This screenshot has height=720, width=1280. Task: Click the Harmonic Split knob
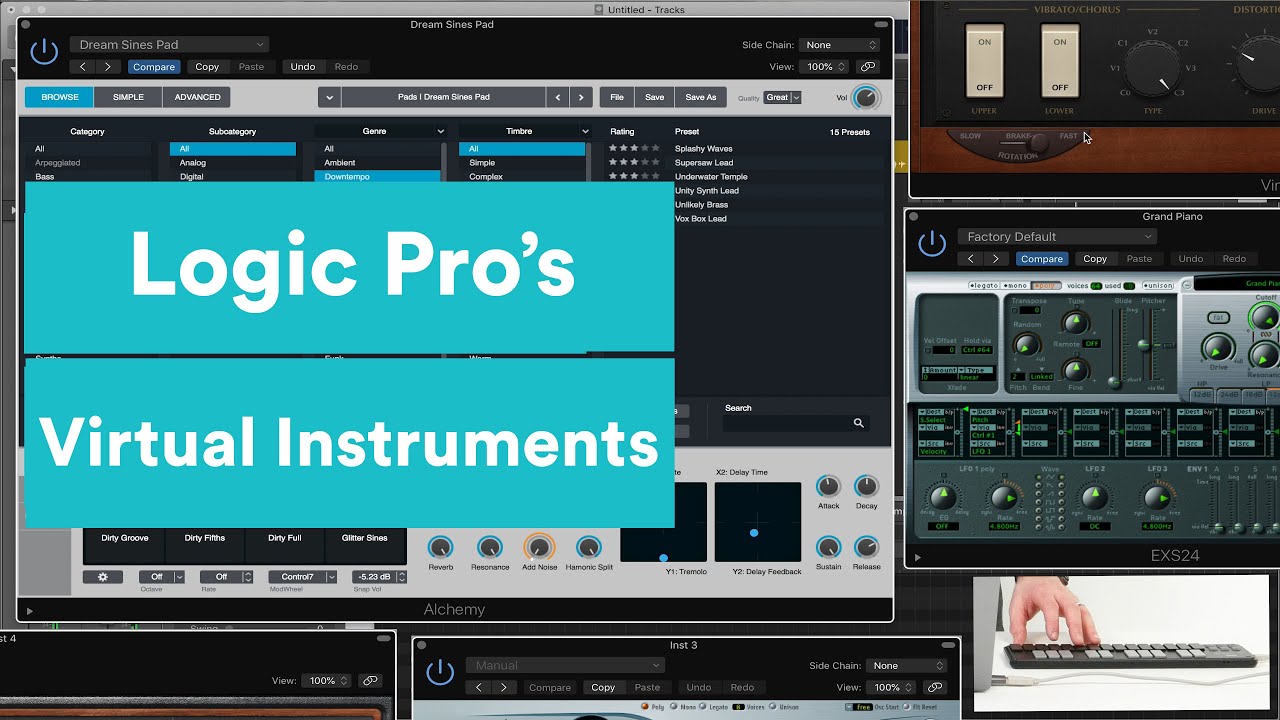[x=589, y=547]
